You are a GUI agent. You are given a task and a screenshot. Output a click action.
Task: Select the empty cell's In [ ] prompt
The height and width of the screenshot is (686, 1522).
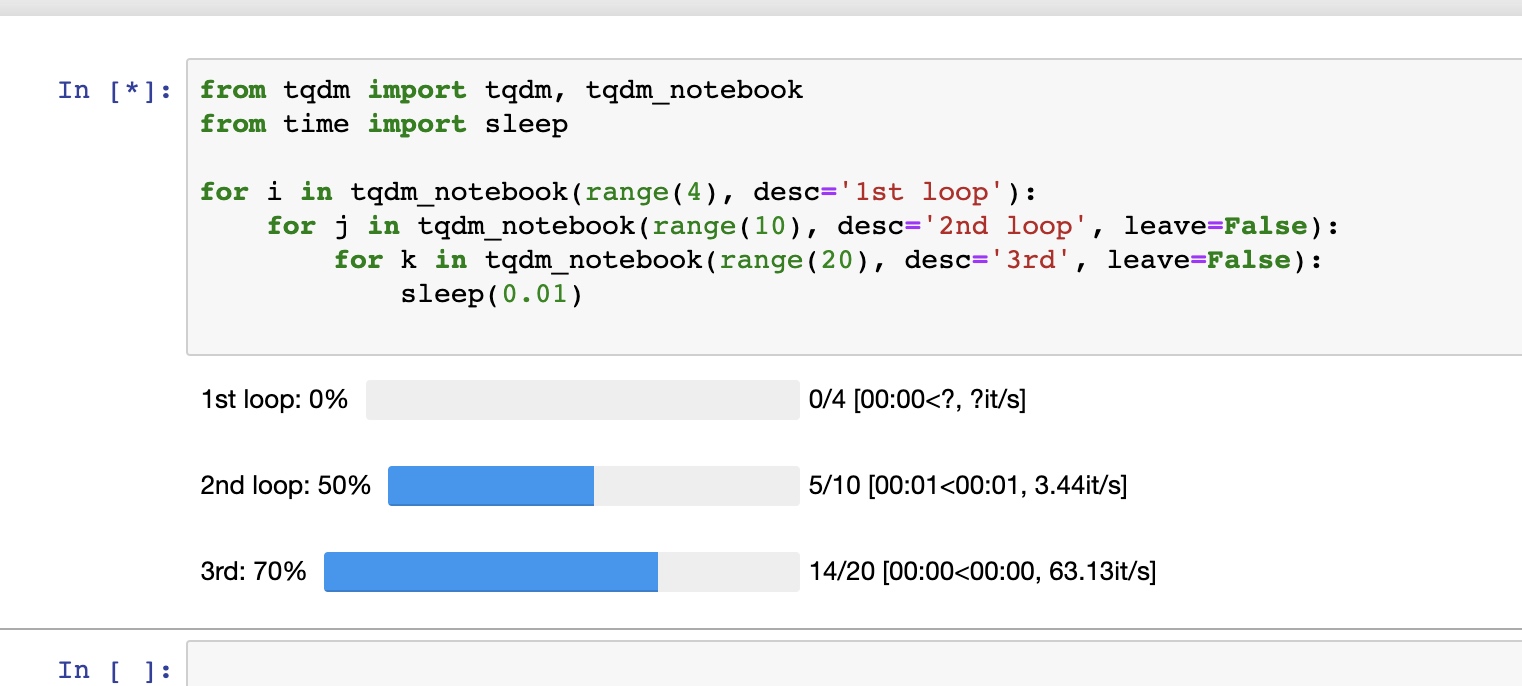pos(115,669)
